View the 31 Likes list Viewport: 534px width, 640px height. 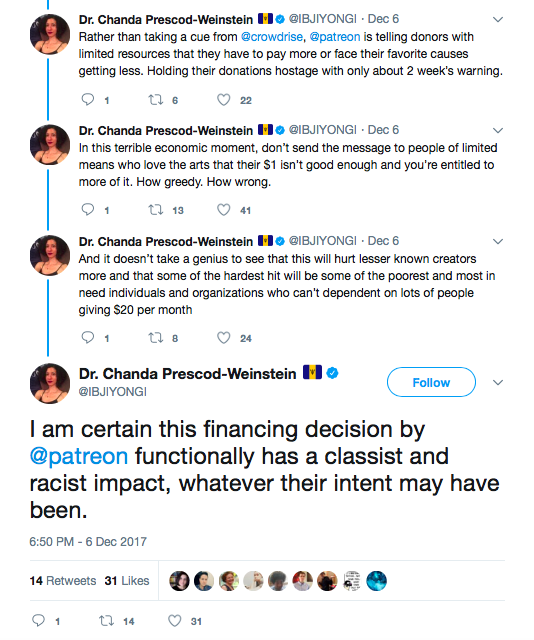[127, 580]
